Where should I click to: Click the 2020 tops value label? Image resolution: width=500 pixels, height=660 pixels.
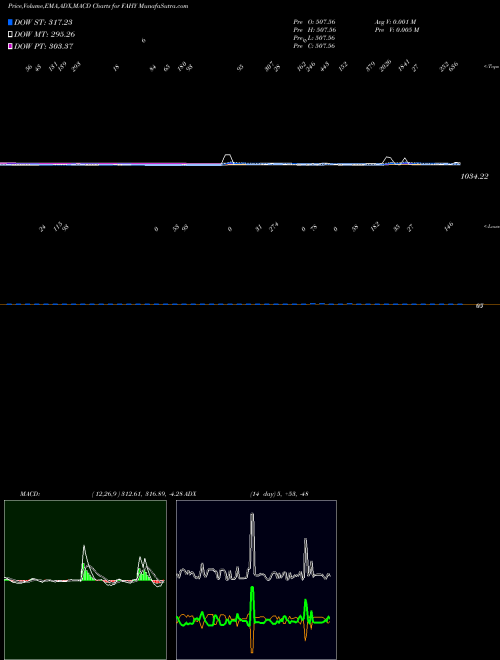(386, 66)
